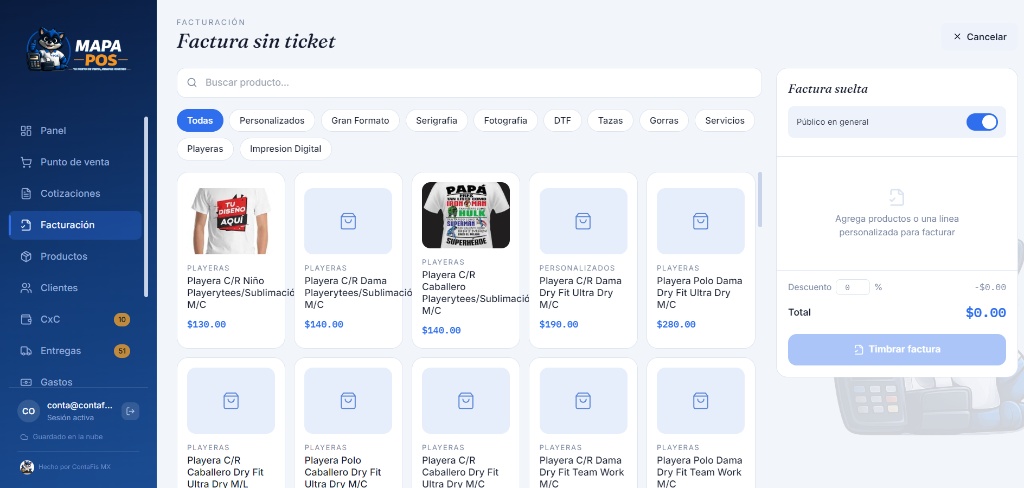Image resolution: width=1024 pixels, height=488 pixels.
Task: Click the Factura suelta heading
Action: point(827,89)
